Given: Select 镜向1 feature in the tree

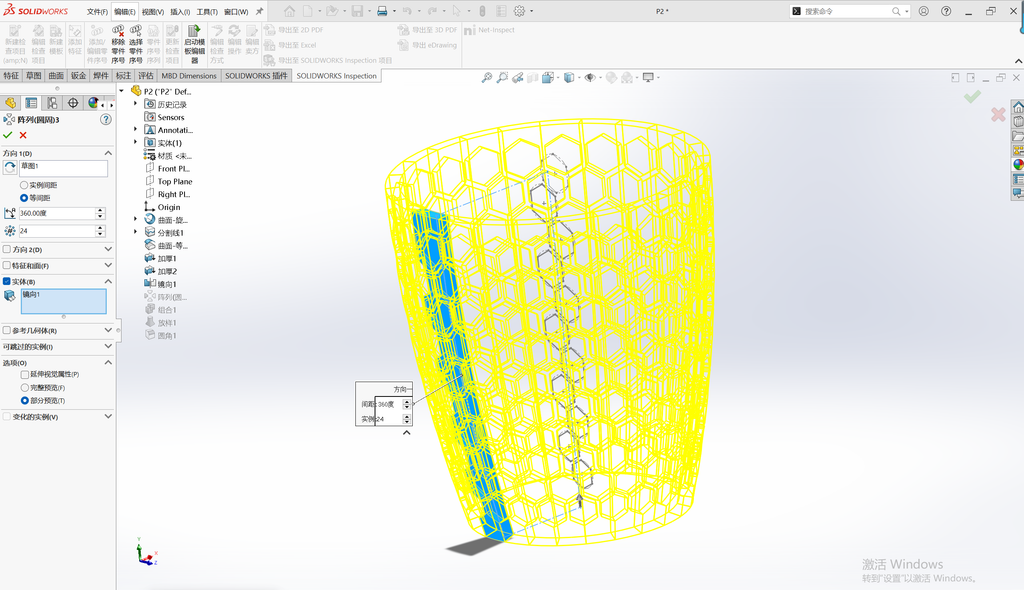Looking at the screenshot, I should point(167,284).
